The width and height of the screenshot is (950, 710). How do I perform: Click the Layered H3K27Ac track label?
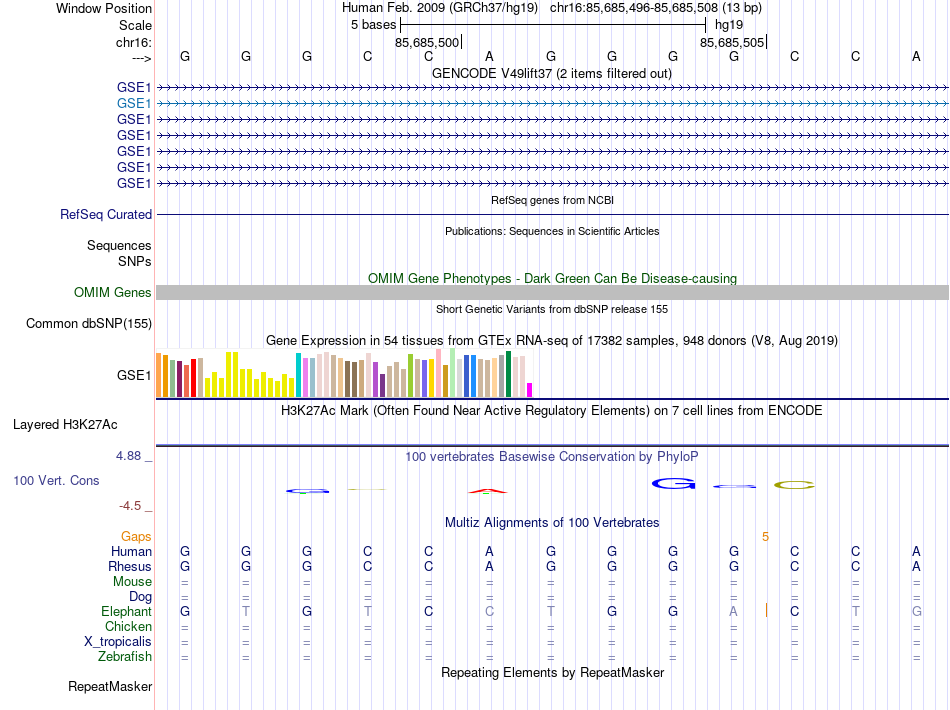65,425
